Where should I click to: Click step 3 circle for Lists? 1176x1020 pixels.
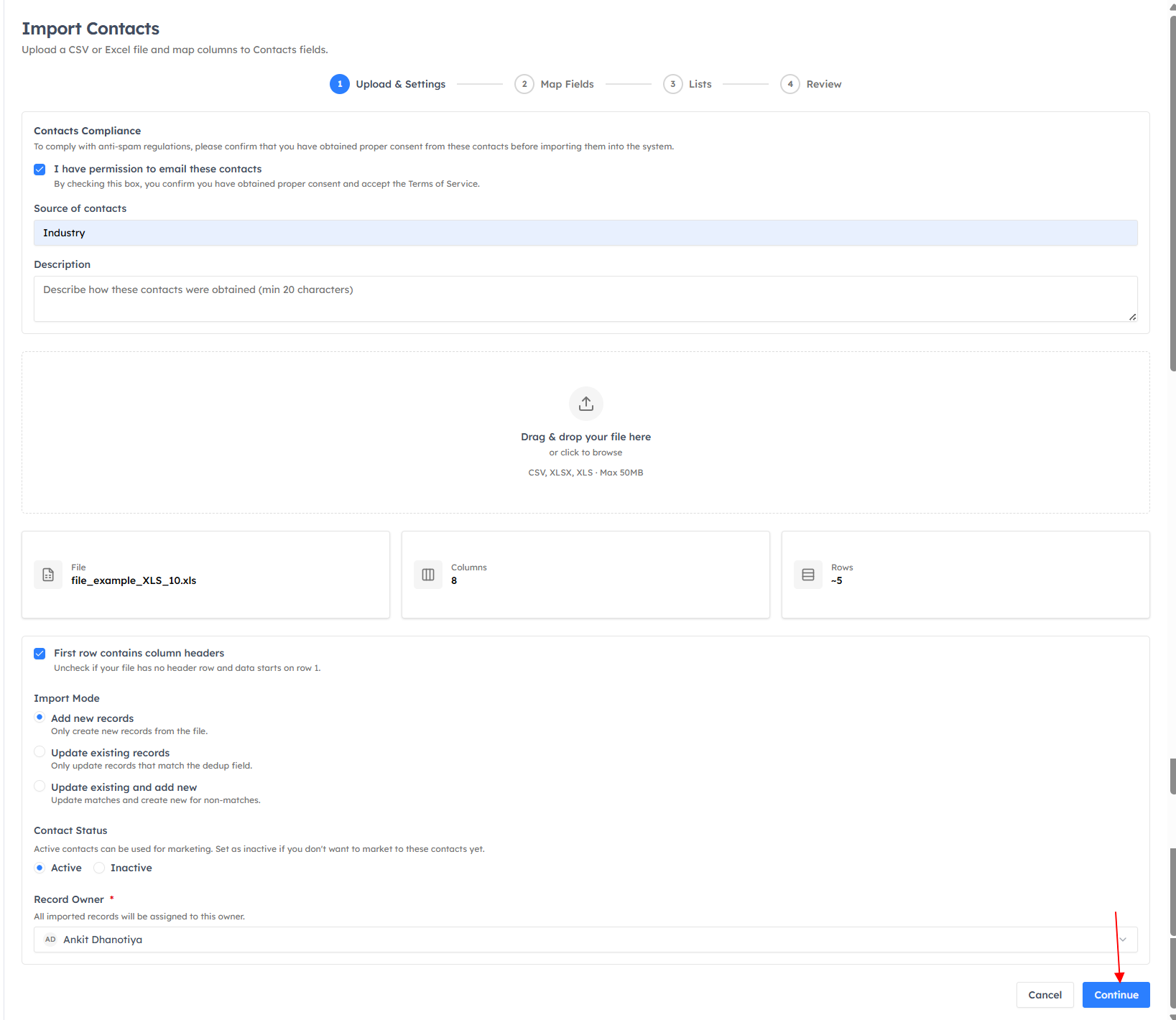(x=672, y=84)
